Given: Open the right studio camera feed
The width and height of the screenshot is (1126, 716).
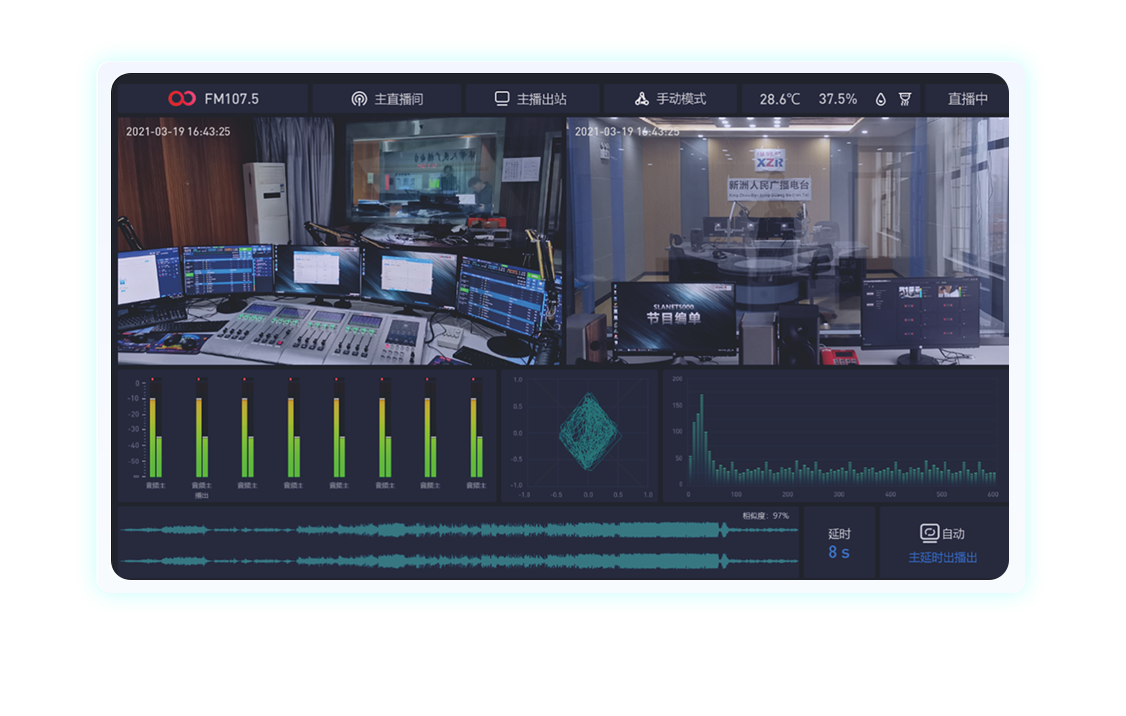Looking at the screenshot, I should tap(787, 240).
